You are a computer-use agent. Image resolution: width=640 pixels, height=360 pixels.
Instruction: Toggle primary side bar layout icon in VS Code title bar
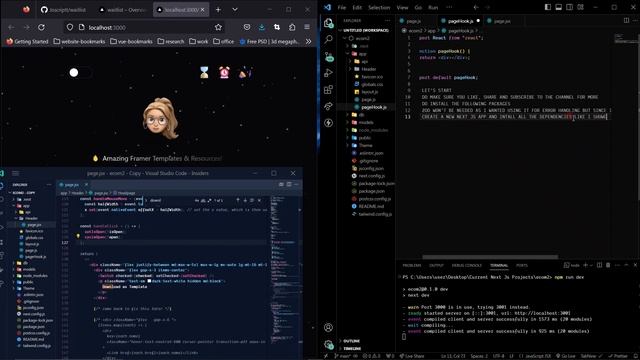click(548, 7)
